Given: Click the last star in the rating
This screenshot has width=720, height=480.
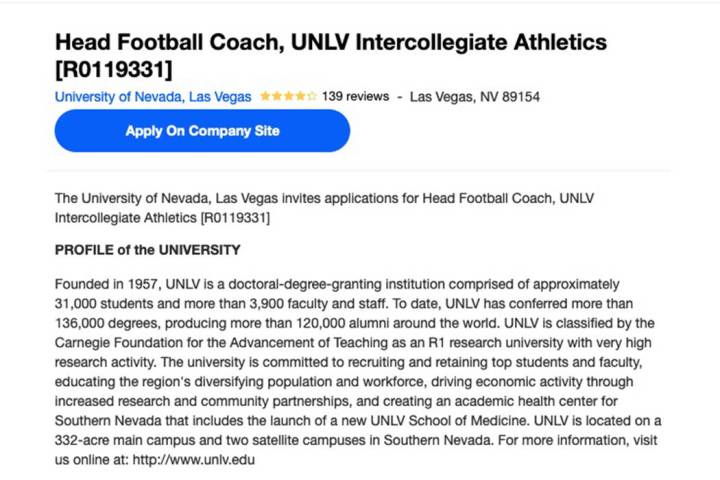Looking at the screenshot, I should [x=312, y=97].
